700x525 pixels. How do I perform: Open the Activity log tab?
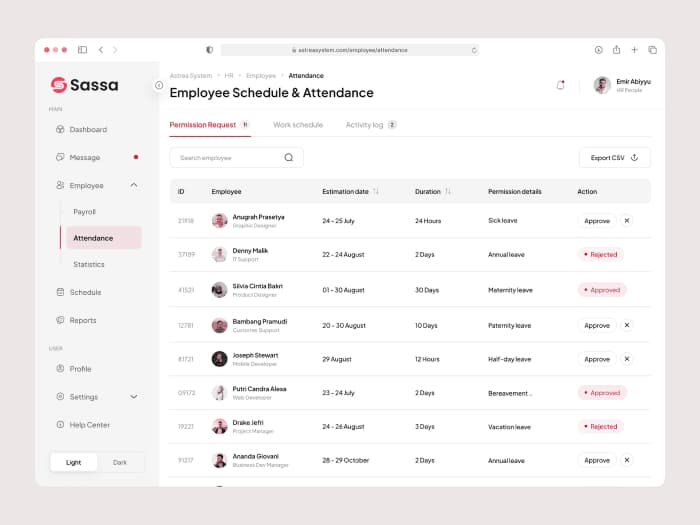(x=365, y=125)
